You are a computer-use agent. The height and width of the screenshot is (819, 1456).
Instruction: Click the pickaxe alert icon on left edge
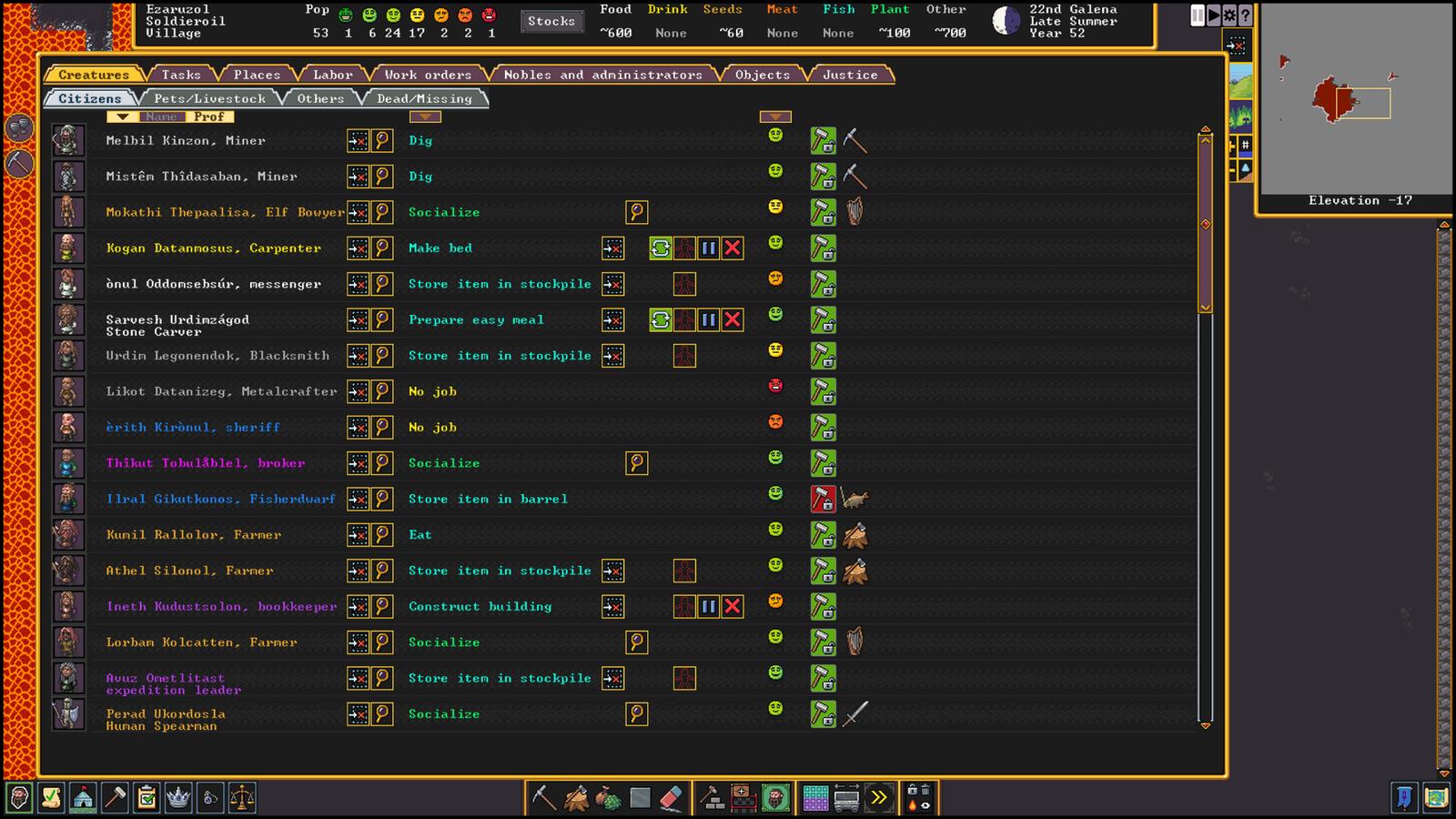pos(19,163)
